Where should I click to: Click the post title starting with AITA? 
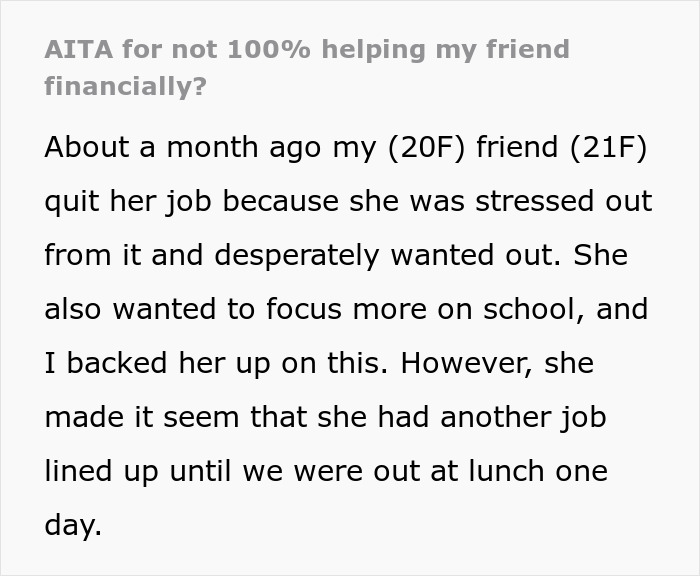point(306,50)
